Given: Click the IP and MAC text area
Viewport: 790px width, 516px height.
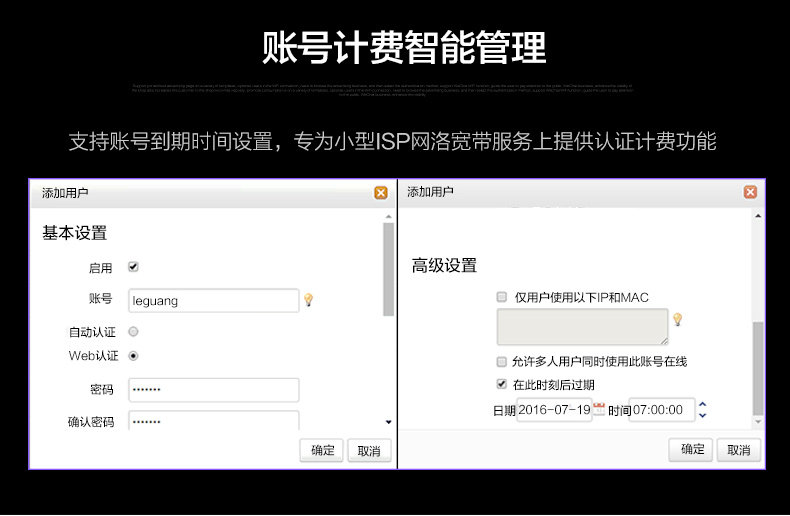Looking at the screenshot, I should [x=582, y=327].
